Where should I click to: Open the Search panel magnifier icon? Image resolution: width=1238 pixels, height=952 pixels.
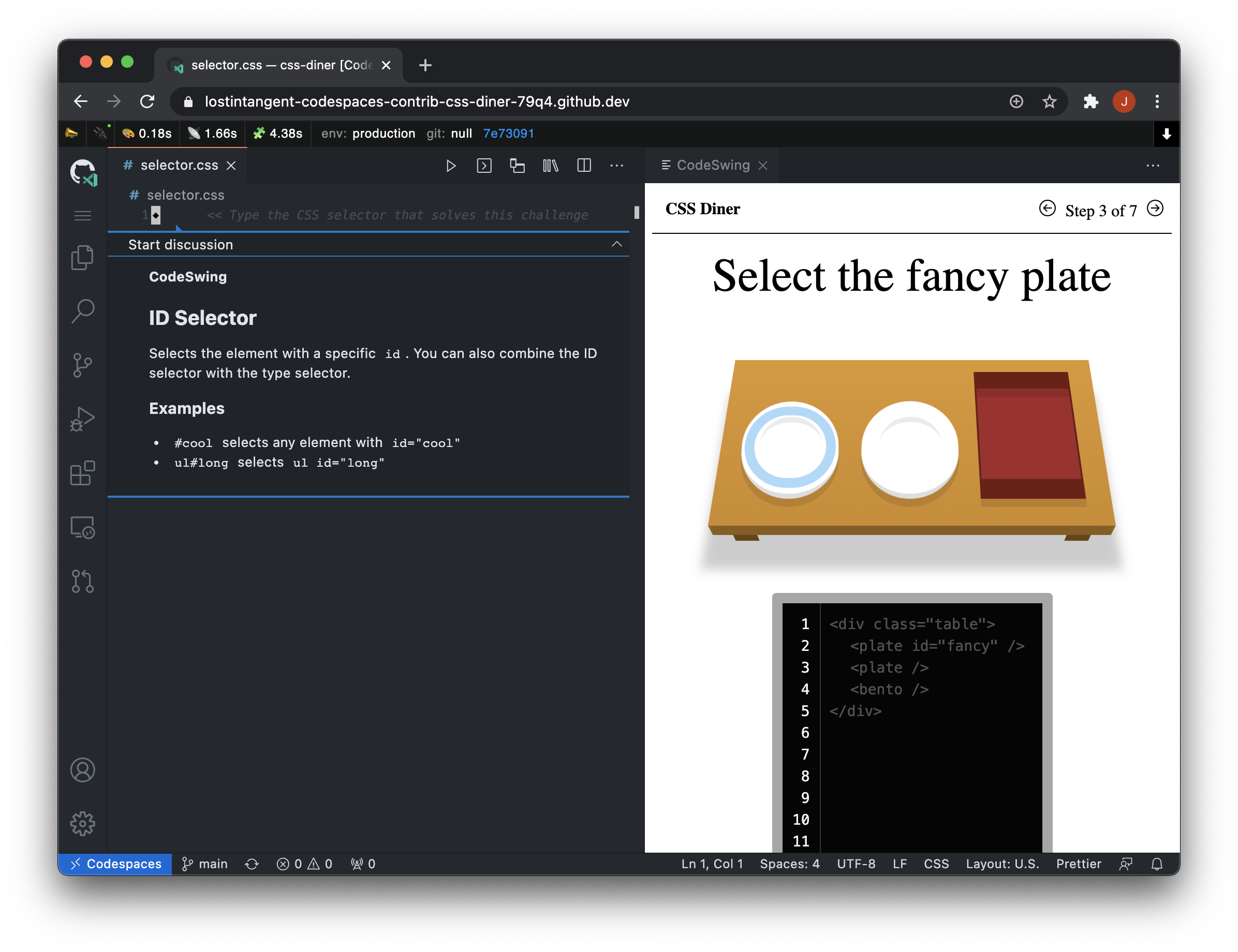click(83, 311)
